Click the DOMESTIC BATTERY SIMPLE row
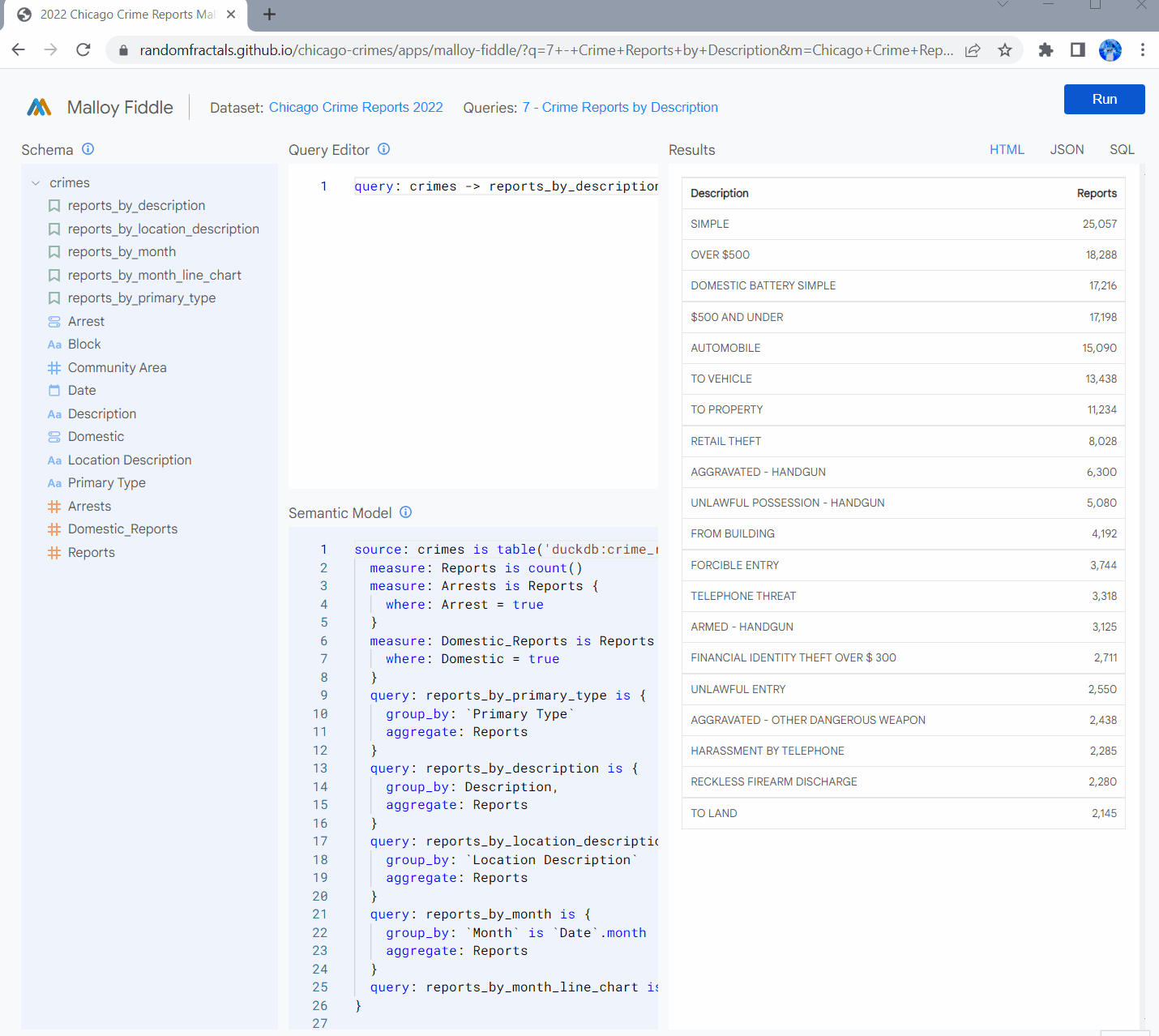 [x=903, y=285]
